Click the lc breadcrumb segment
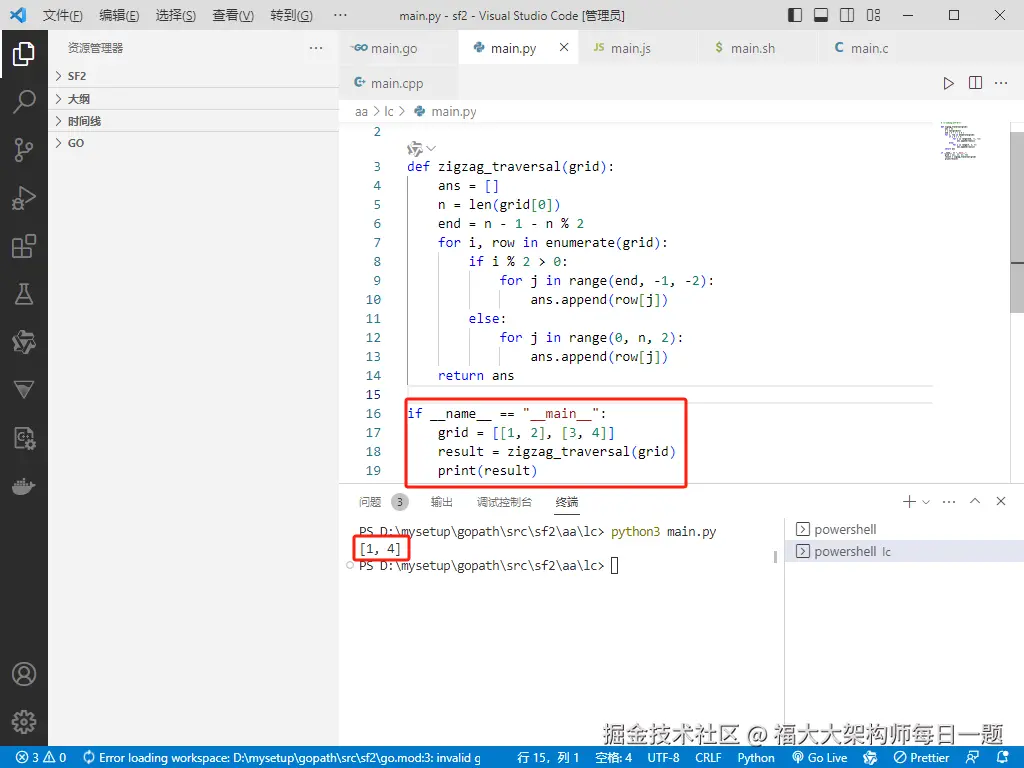 pos(389,112)
